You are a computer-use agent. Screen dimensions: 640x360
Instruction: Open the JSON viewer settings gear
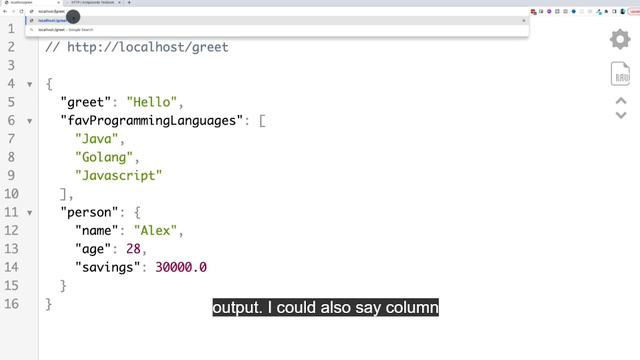point(620,40)
